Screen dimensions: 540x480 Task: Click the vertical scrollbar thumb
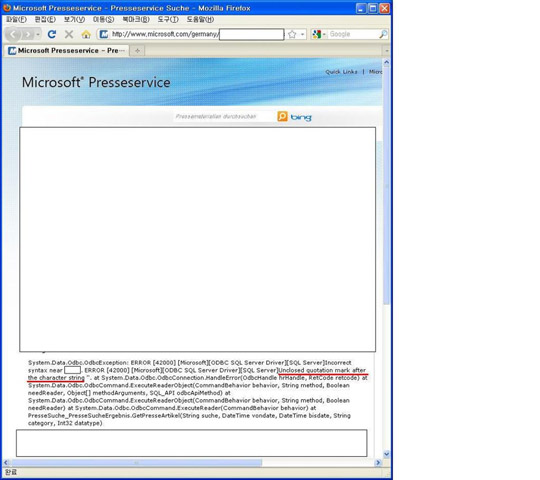[386, 186]
